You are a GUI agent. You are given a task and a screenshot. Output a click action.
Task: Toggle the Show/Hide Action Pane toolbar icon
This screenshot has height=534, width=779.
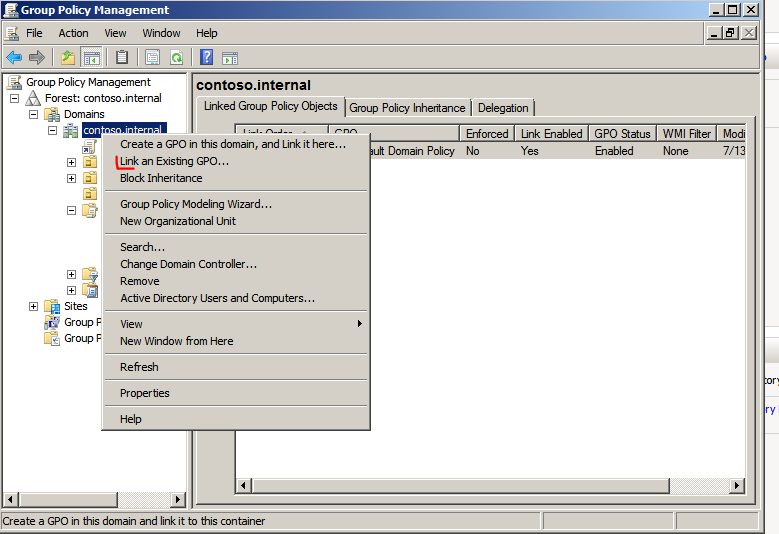pyautogui.click(x=230, y=58)
